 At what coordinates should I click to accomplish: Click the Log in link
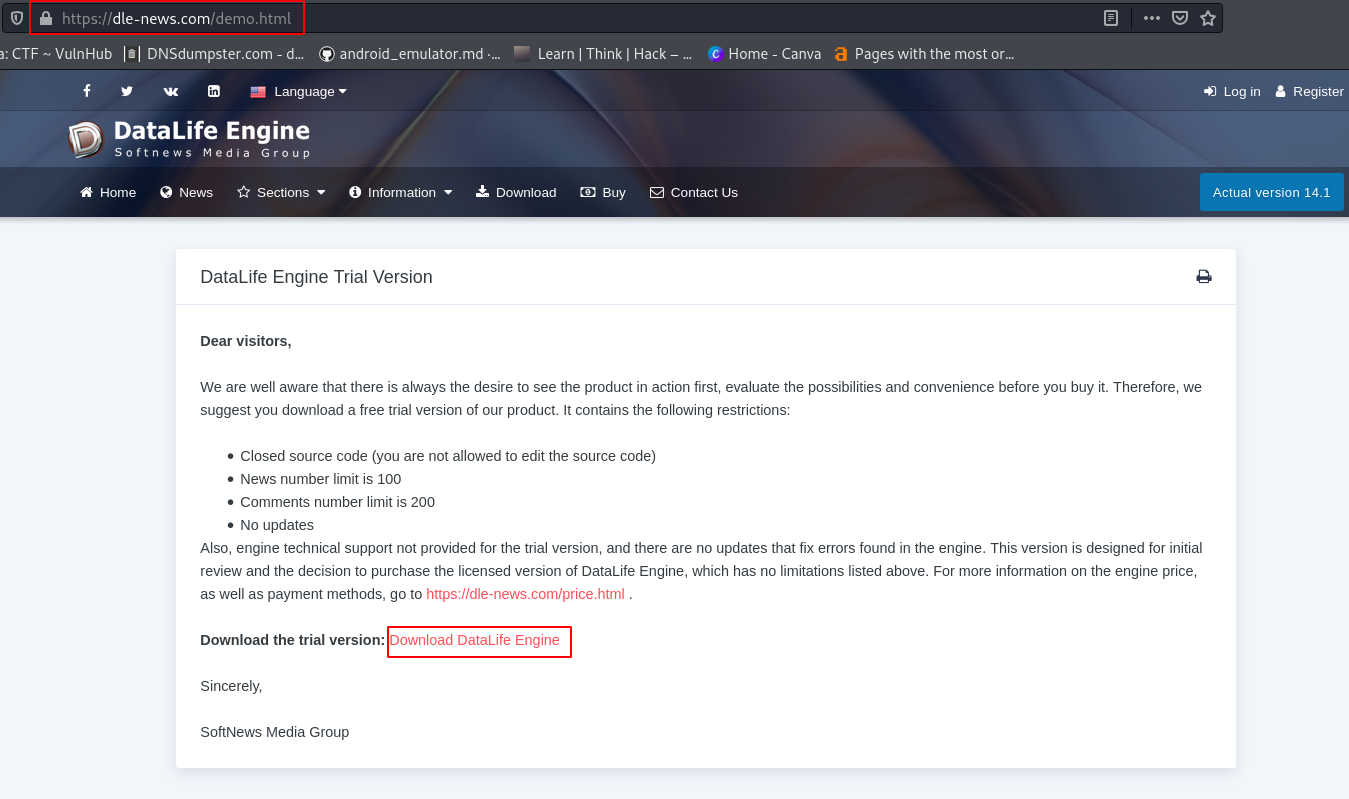tap(1232, 91)
